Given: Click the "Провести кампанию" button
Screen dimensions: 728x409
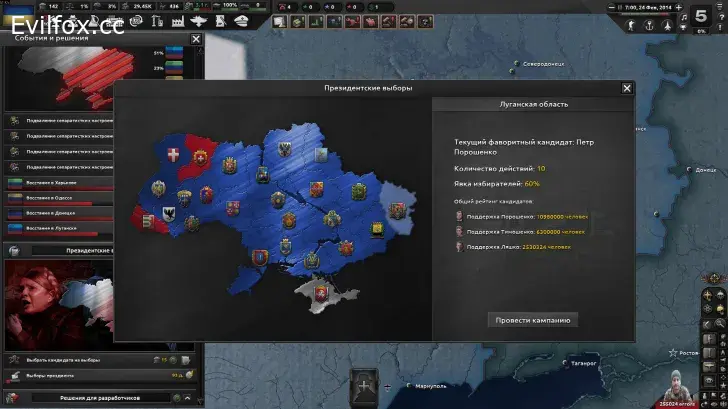Looking at the screenshot, I should (x=533, y=320).
